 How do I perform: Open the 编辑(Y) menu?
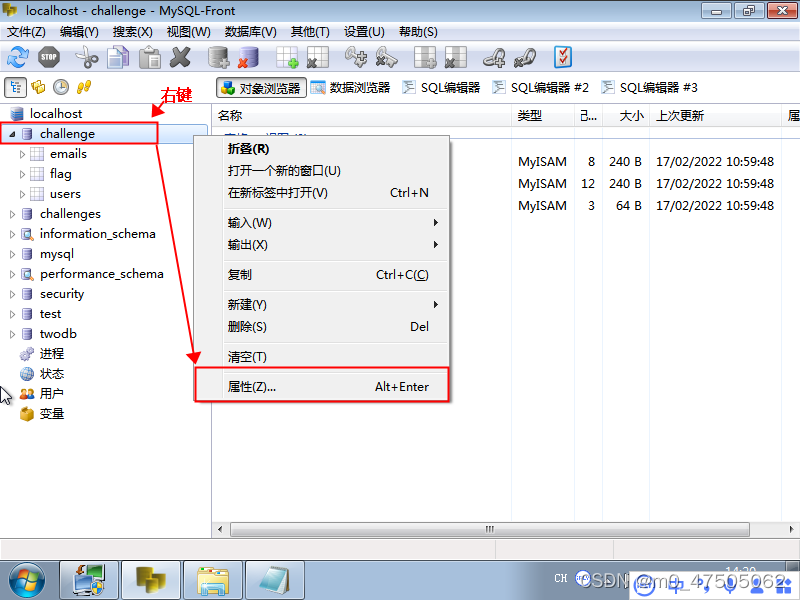pos(79,32)
